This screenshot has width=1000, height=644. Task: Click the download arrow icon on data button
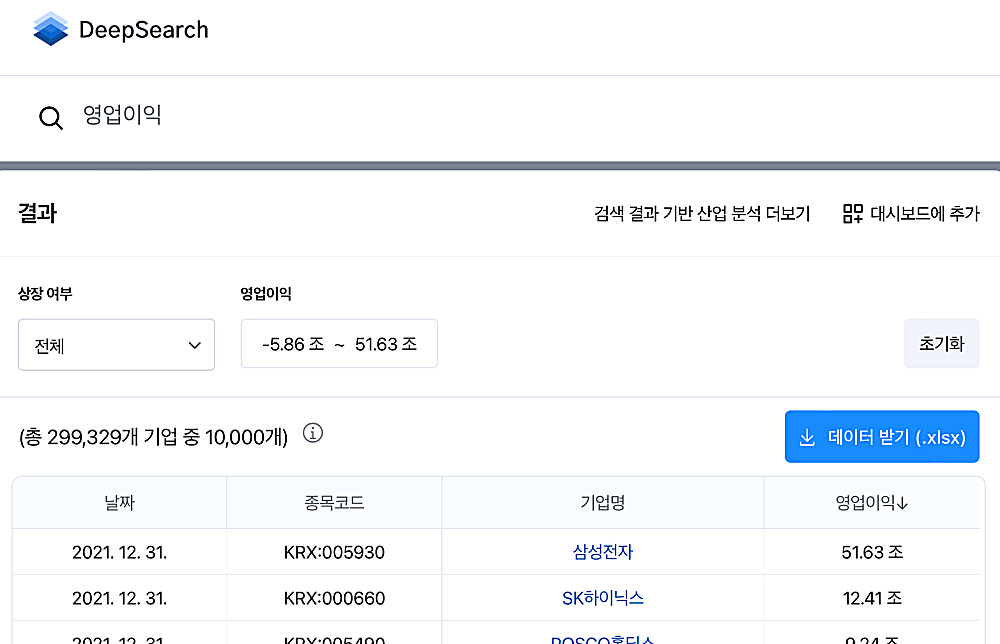(807, 437)
